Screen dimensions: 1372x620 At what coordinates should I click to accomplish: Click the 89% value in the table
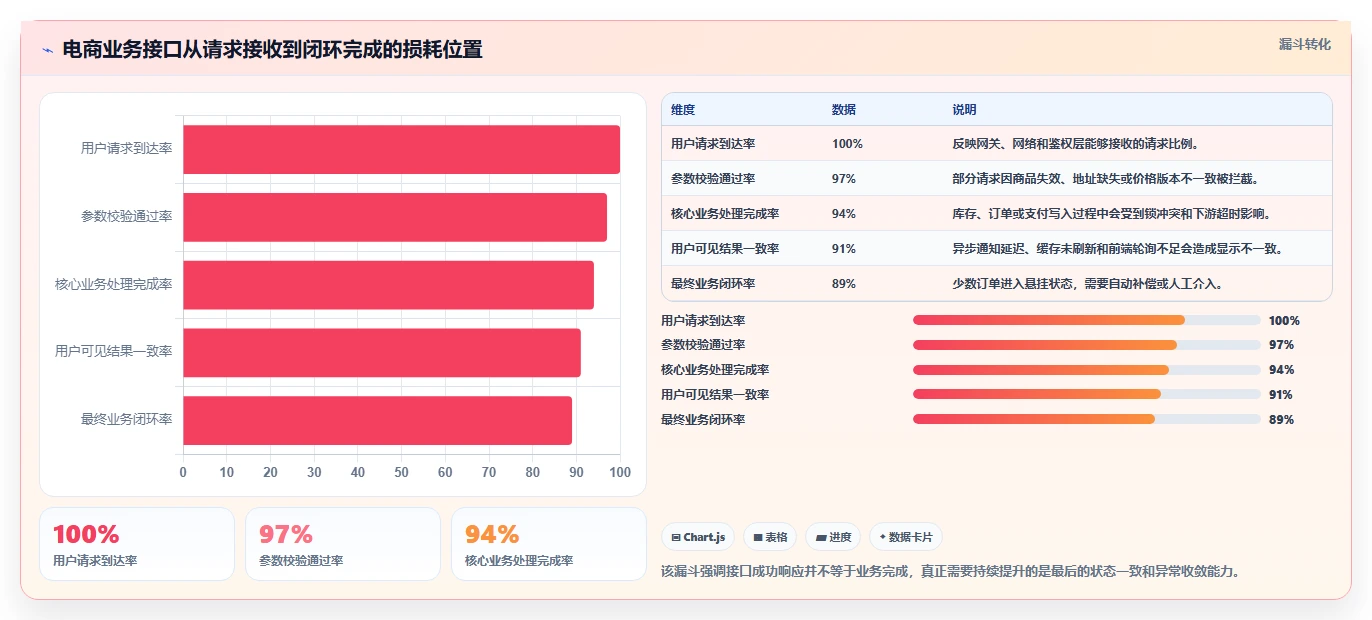pyautogui.click(x=844, y=284)
